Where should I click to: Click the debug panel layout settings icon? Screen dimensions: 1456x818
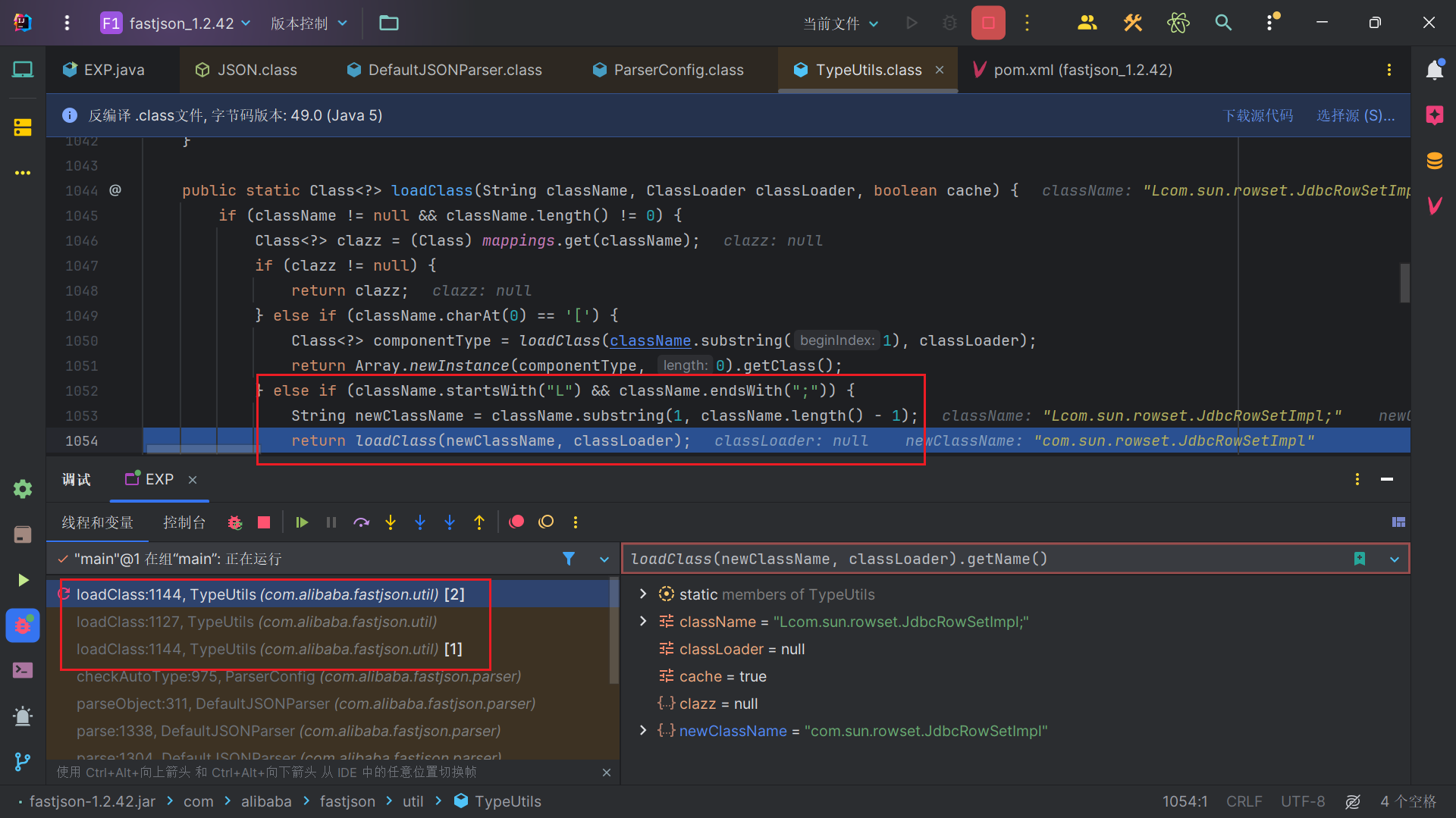[1398, 522]
